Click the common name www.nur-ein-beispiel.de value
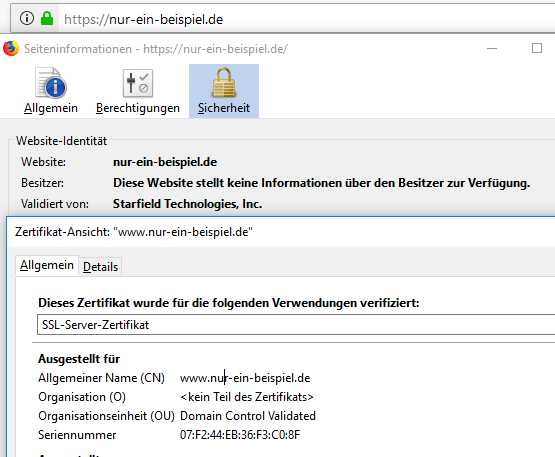 (x=245, y=378)
